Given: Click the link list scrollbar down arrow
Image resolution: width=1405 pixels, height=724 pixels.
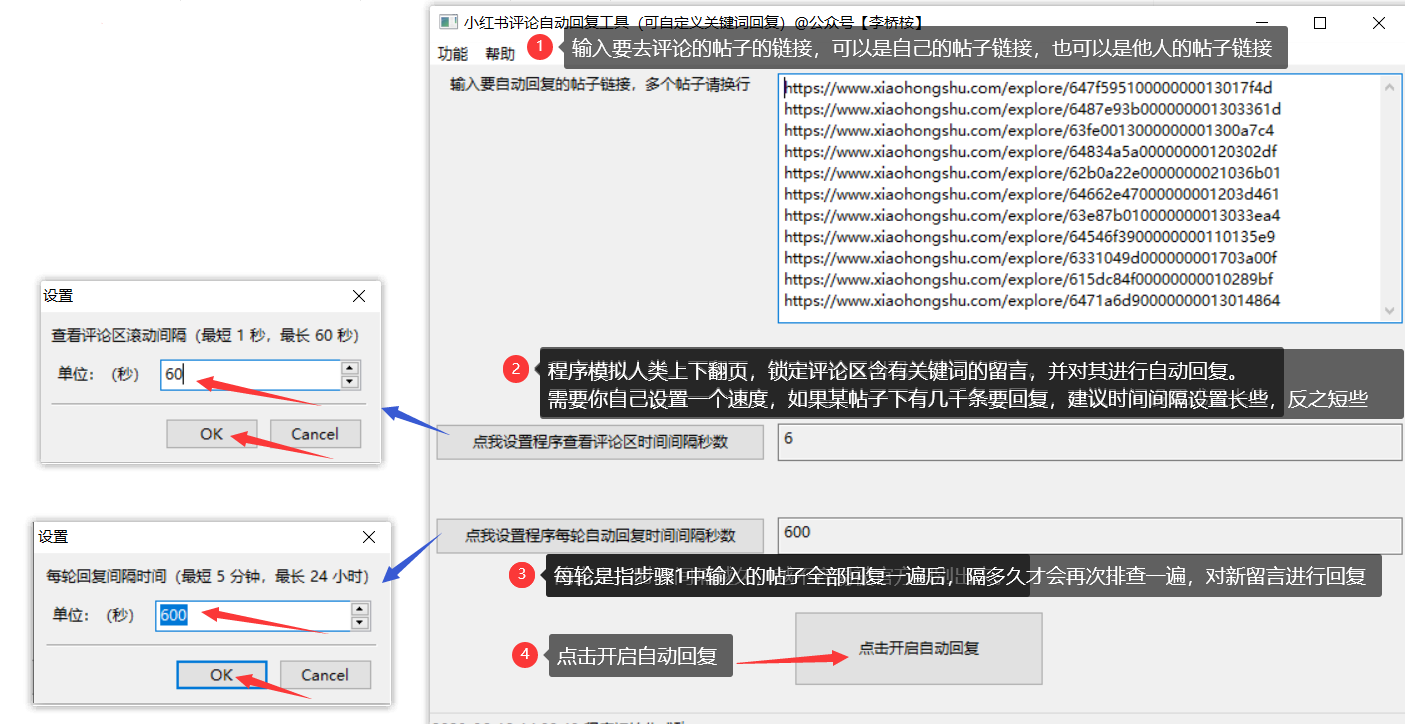Looking at the screenshot, I should click(x=1390, y=311).
